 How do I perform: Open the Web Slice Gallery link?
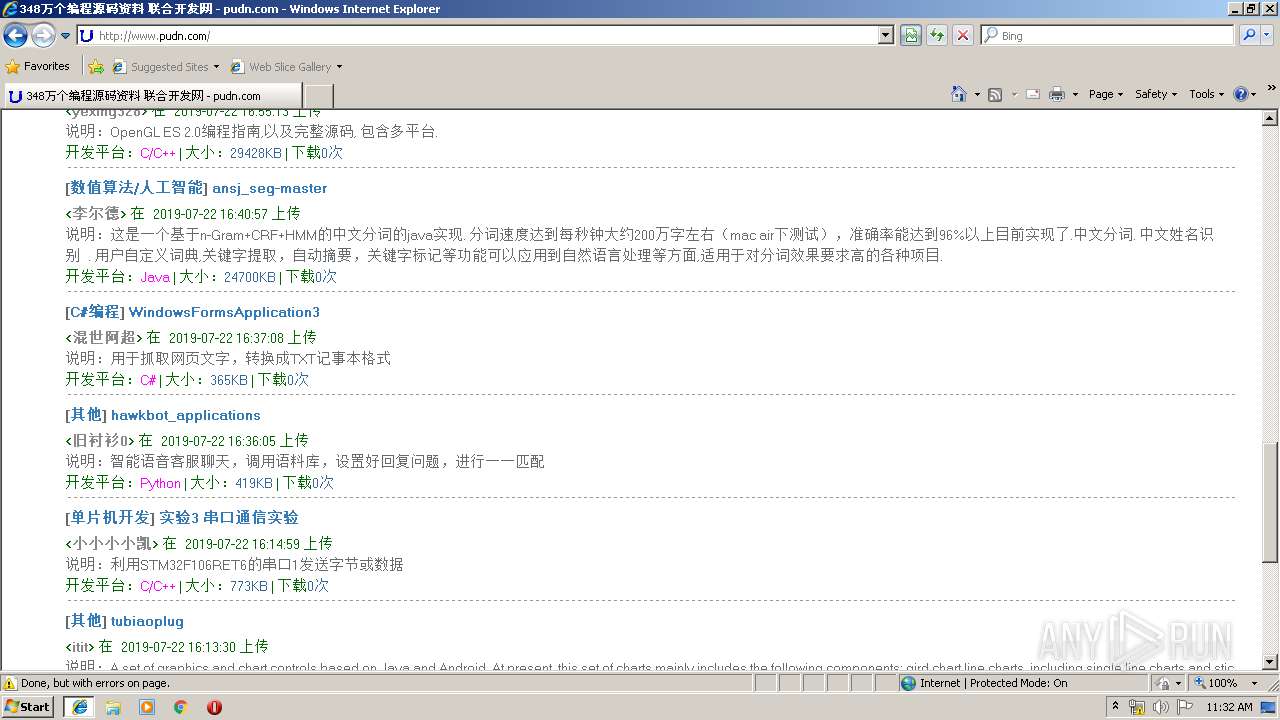pos(281,67)
